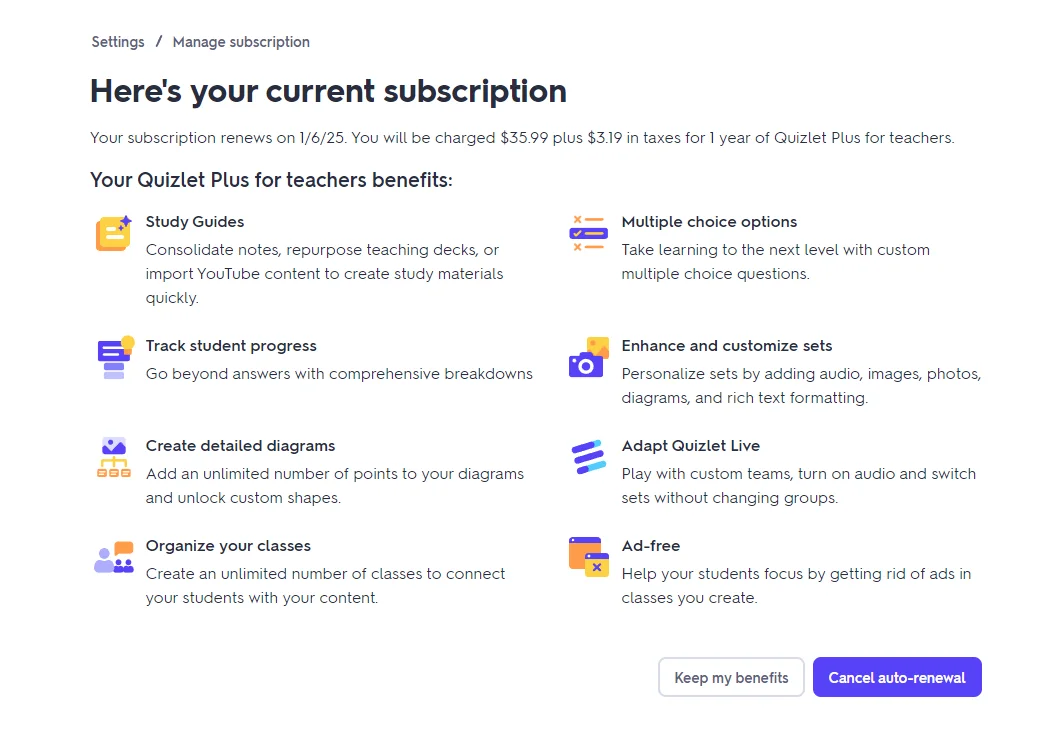Viewport: 1041px width, 747px height.
Task: Click the Adapt Quizlet Live heading
Action: point(690,446)
